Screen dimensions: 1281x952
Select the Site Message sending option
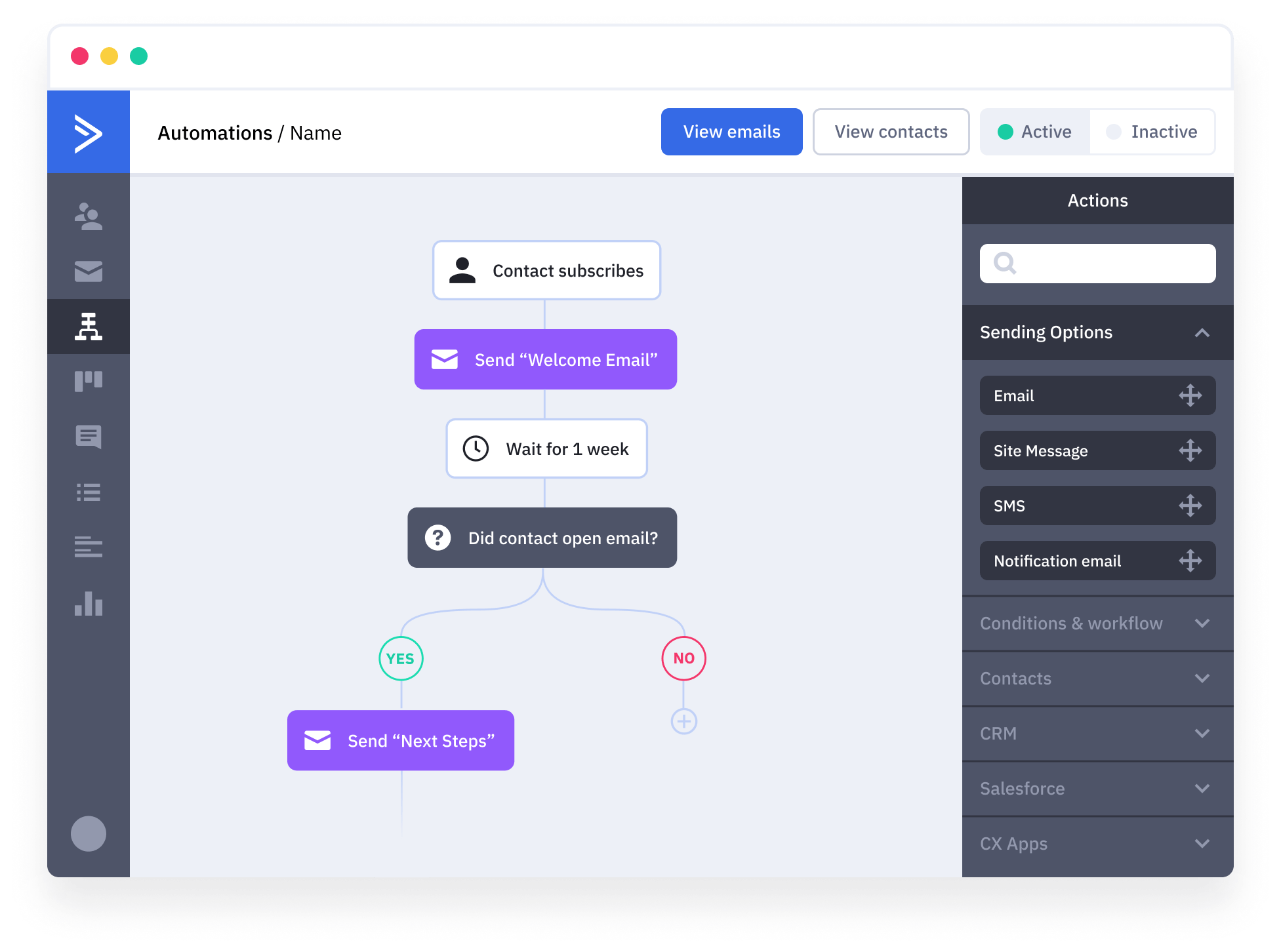(1097, 450)
